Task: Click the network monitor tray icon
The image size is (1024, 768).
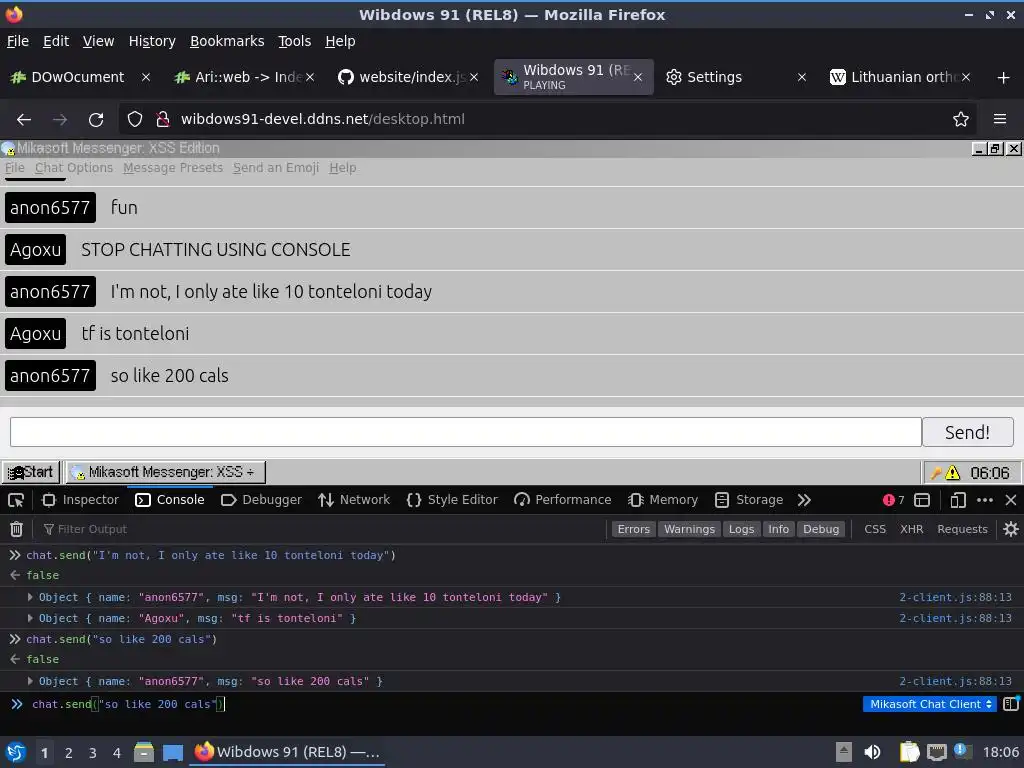Action: 936,752
